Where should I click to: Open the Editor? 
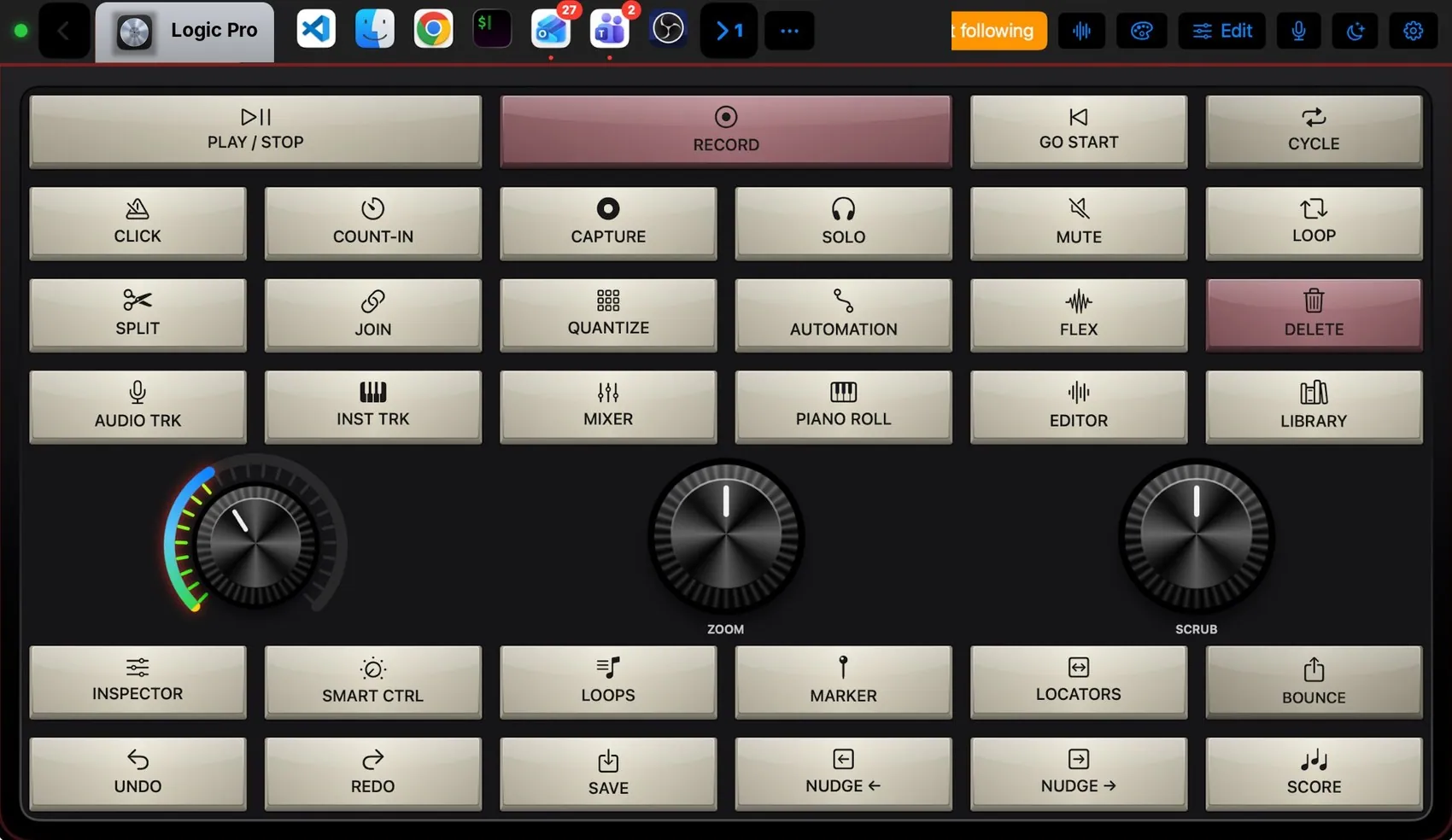click(x=1079, y=406)
